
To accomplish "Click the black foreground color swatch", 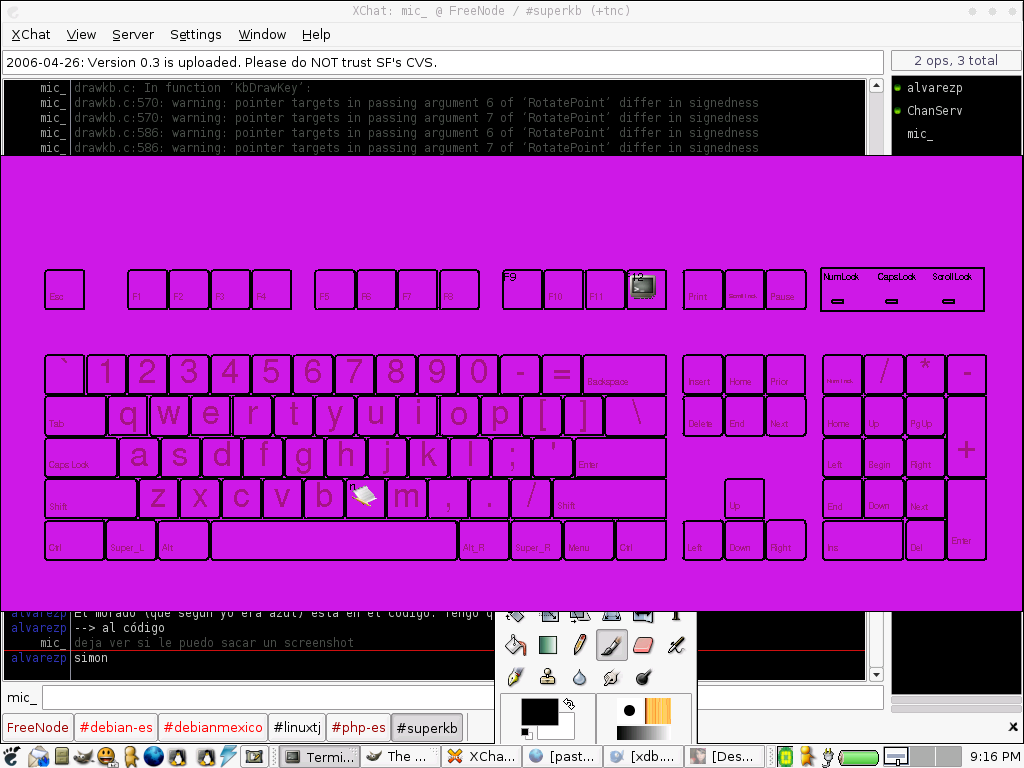I will click(538, 712).
